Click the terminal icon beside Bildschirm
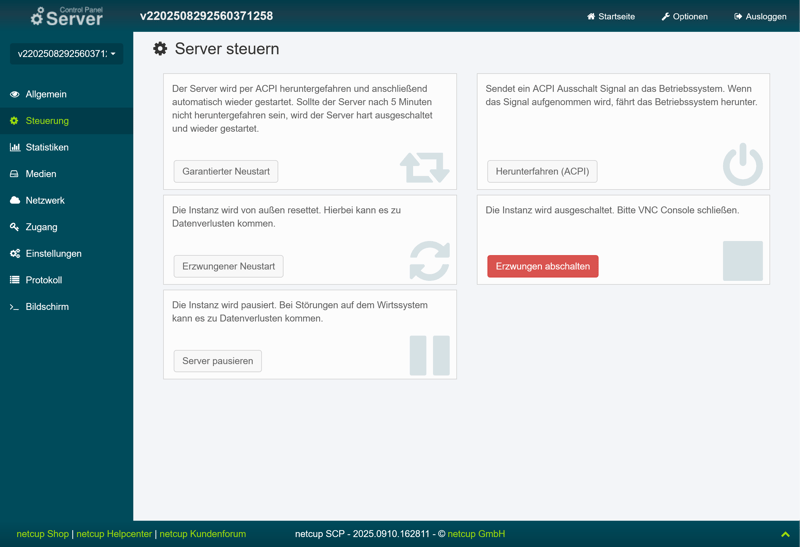Screen dimensions: 800x547 pyautogui.click(x=15, y=307)
